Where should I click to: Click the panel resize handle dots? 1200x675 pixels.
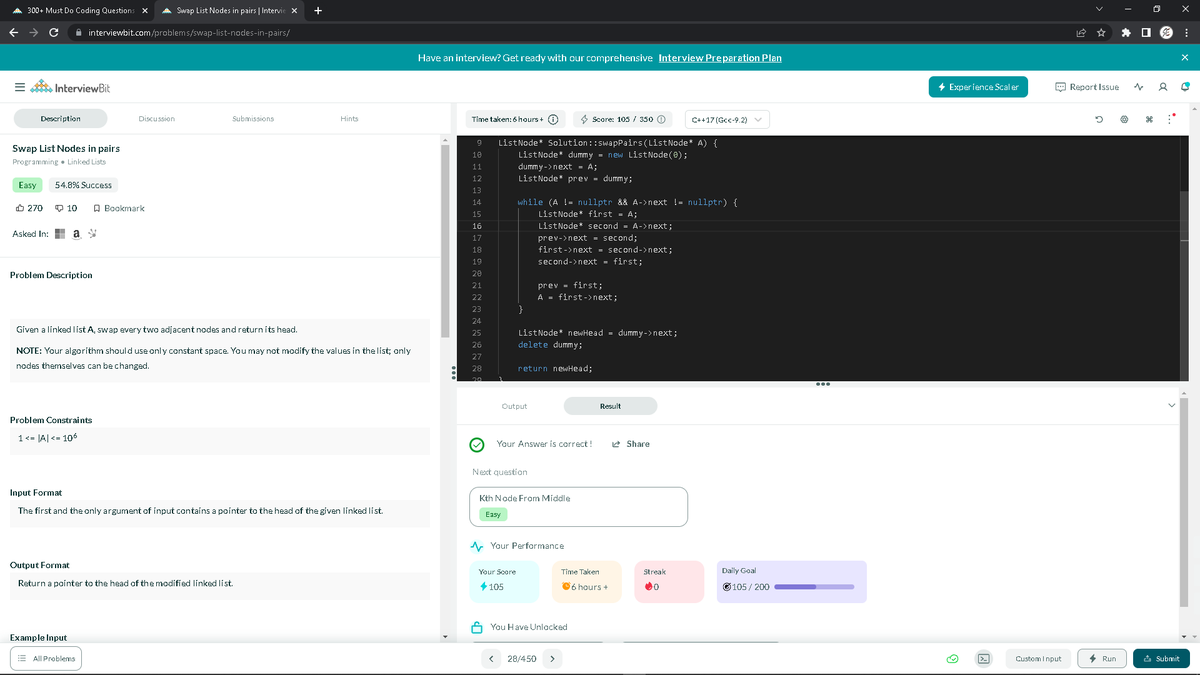(x=455, y=375)
